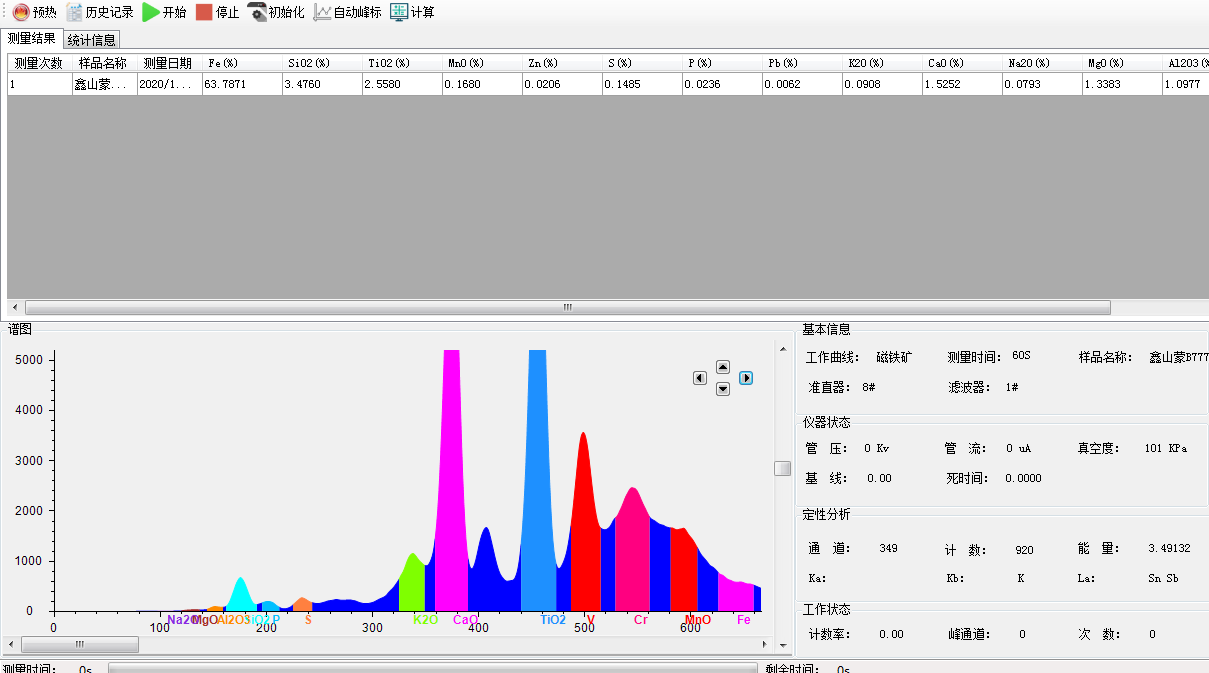
Task: Select measurement row 1 in results table
Action: coord(38,85)
